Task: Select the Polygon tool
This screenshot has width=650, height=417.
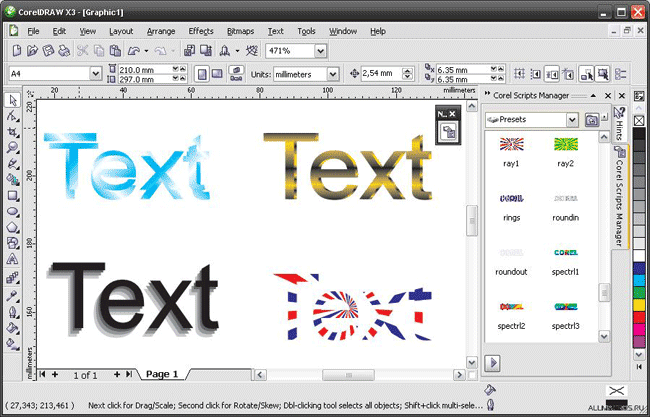Action: (x=12, y=227)
